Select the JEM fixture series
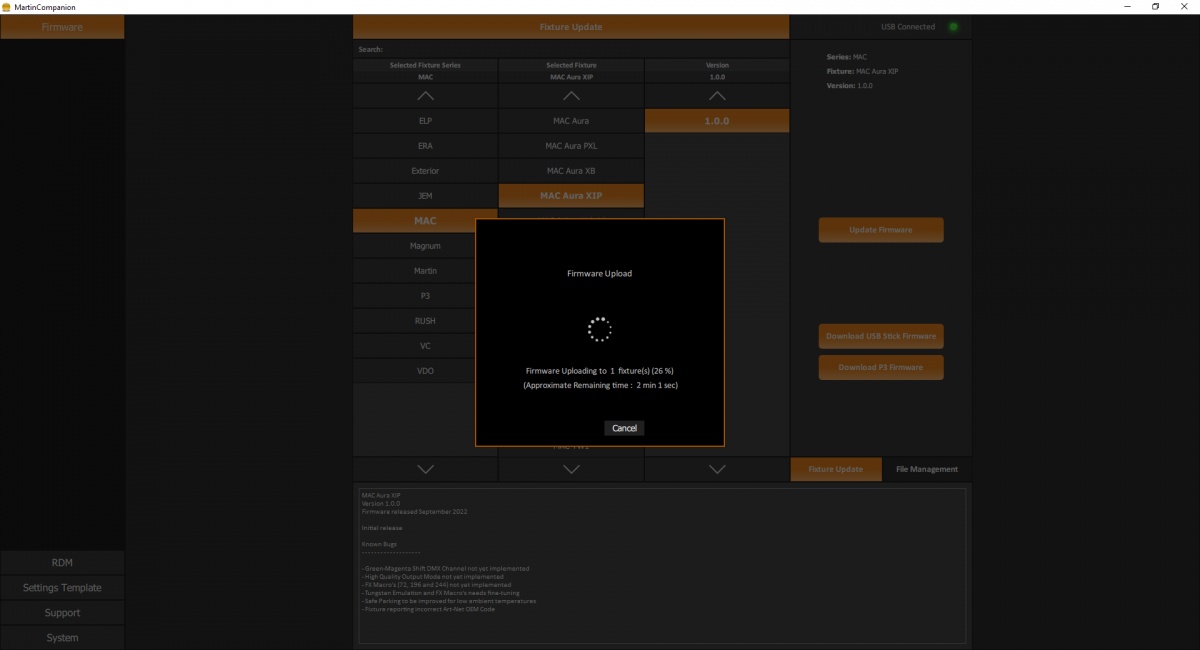Screen dimensions: 1200x650 click(x=425, y=196)
